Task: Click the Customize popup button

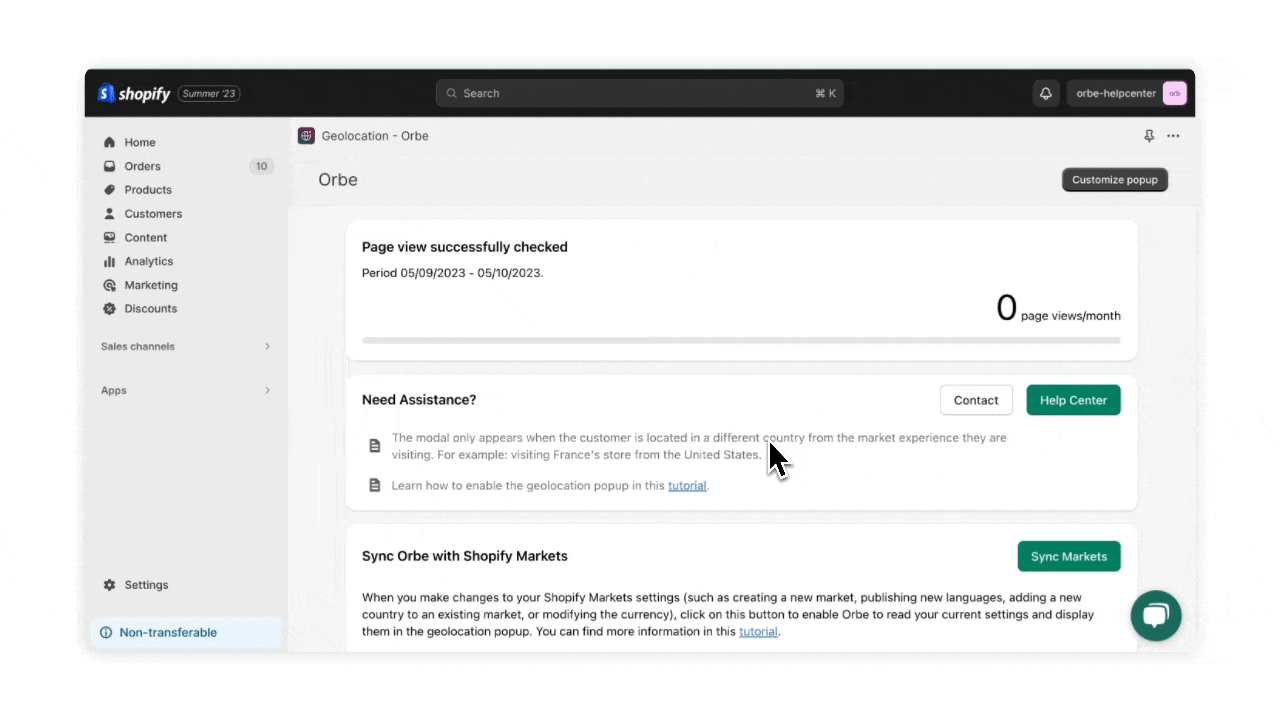Action: pyautogui.click(x=1114, y=180)
